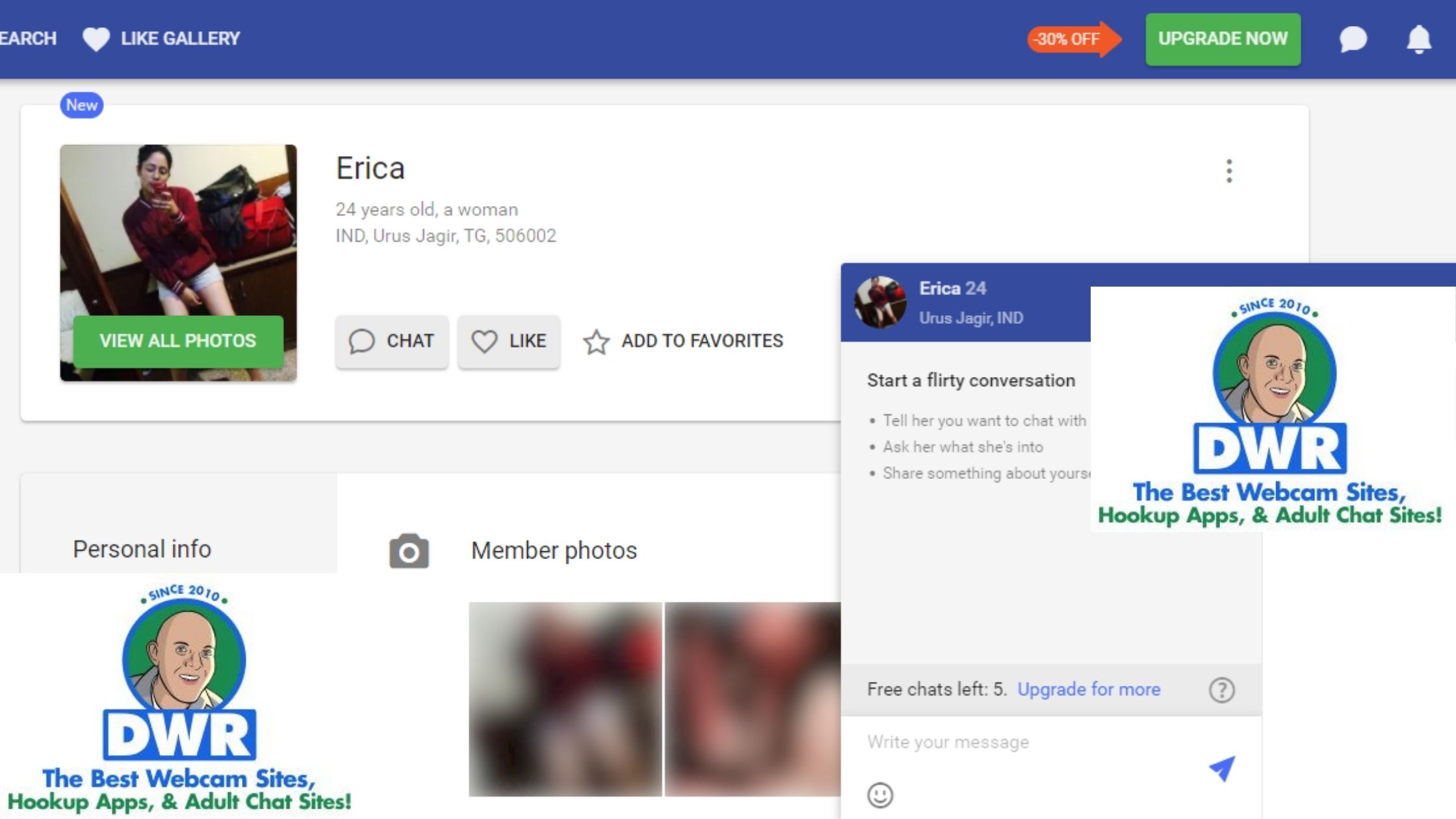1456x819 pixels.
Task: Open the three-dot profile options menu
Action: (x=1228, y=171)
